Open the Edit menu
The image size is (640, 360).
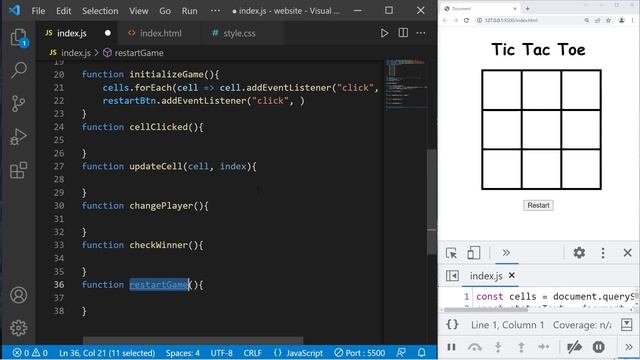pos(63,11)
